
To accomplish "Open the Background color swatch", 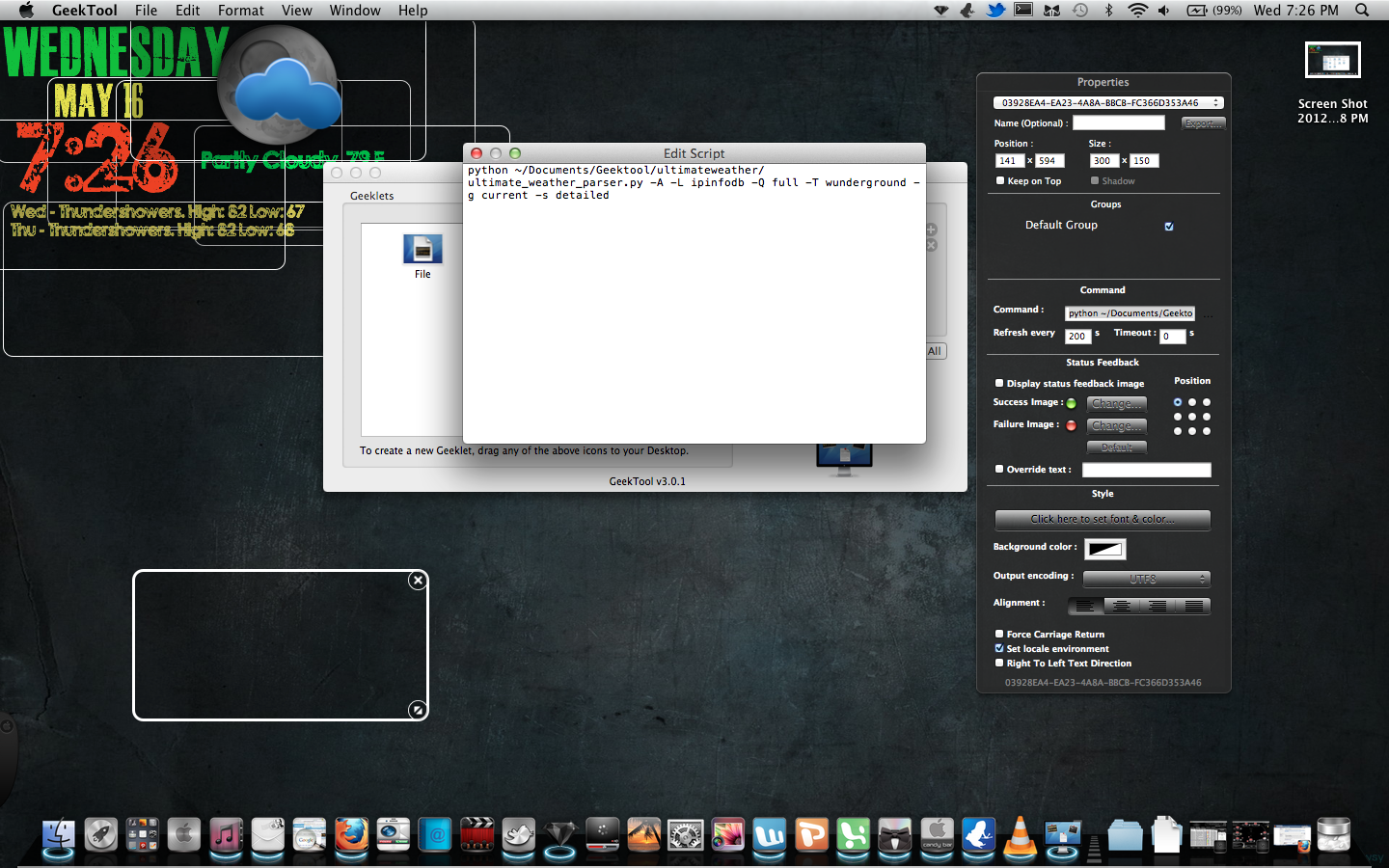I will click(x=1105, y=549).
